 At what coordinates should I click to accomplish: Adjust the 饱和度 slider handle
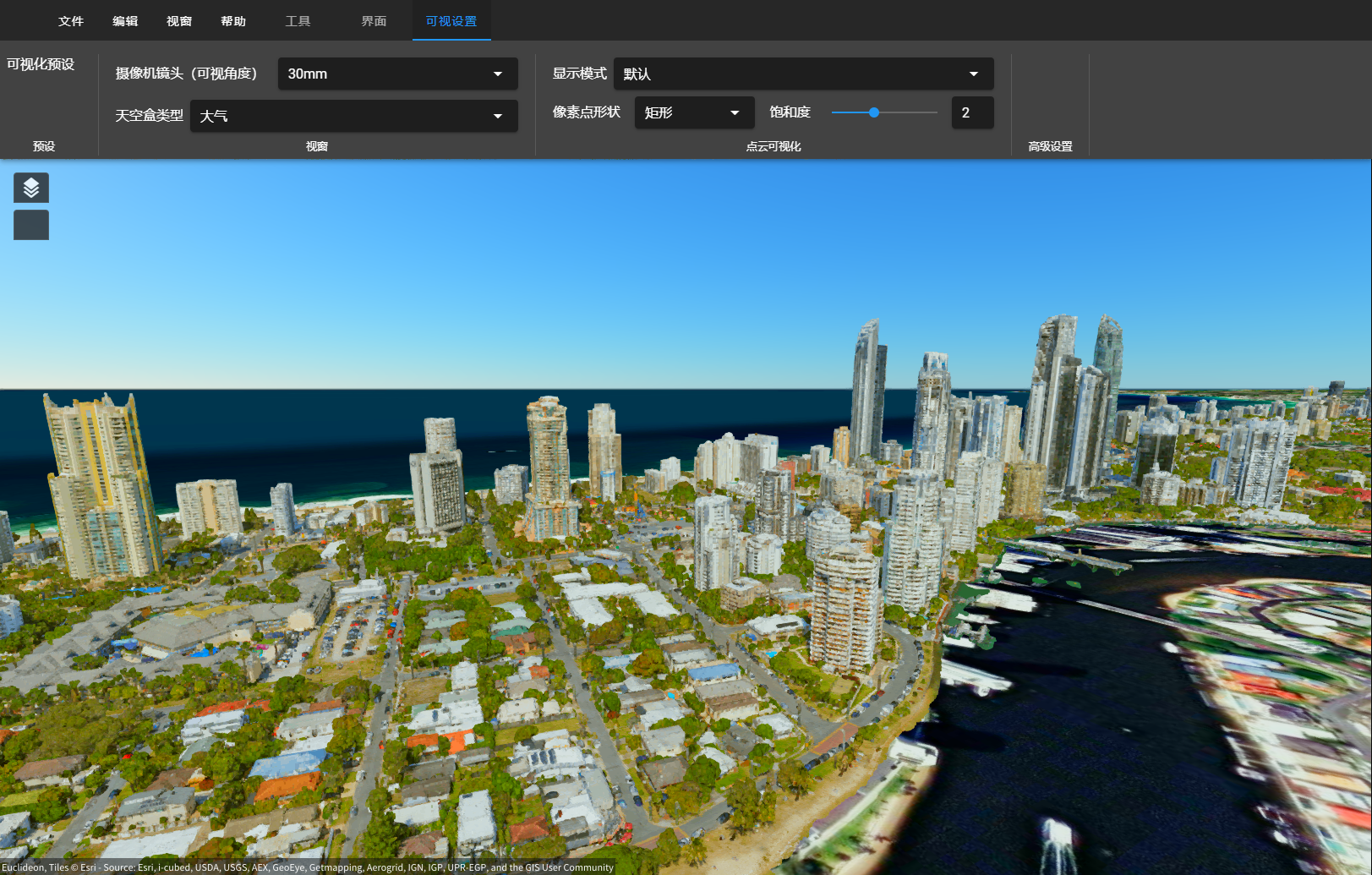pos(874,112)
